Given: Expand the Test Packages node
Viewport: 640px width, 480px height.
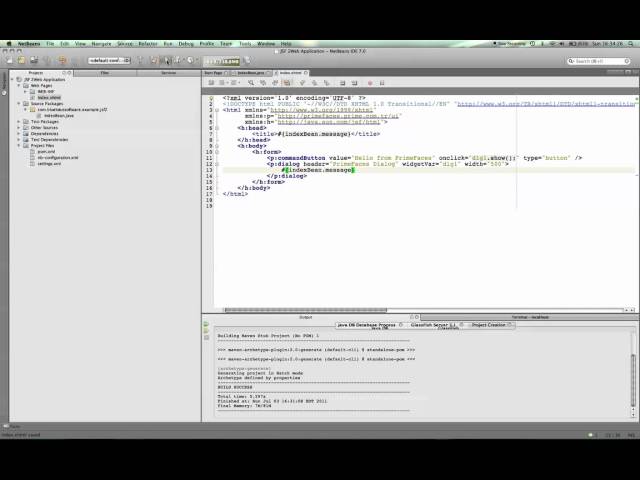Looking at the screenshot, I should [x=19, y=122].
